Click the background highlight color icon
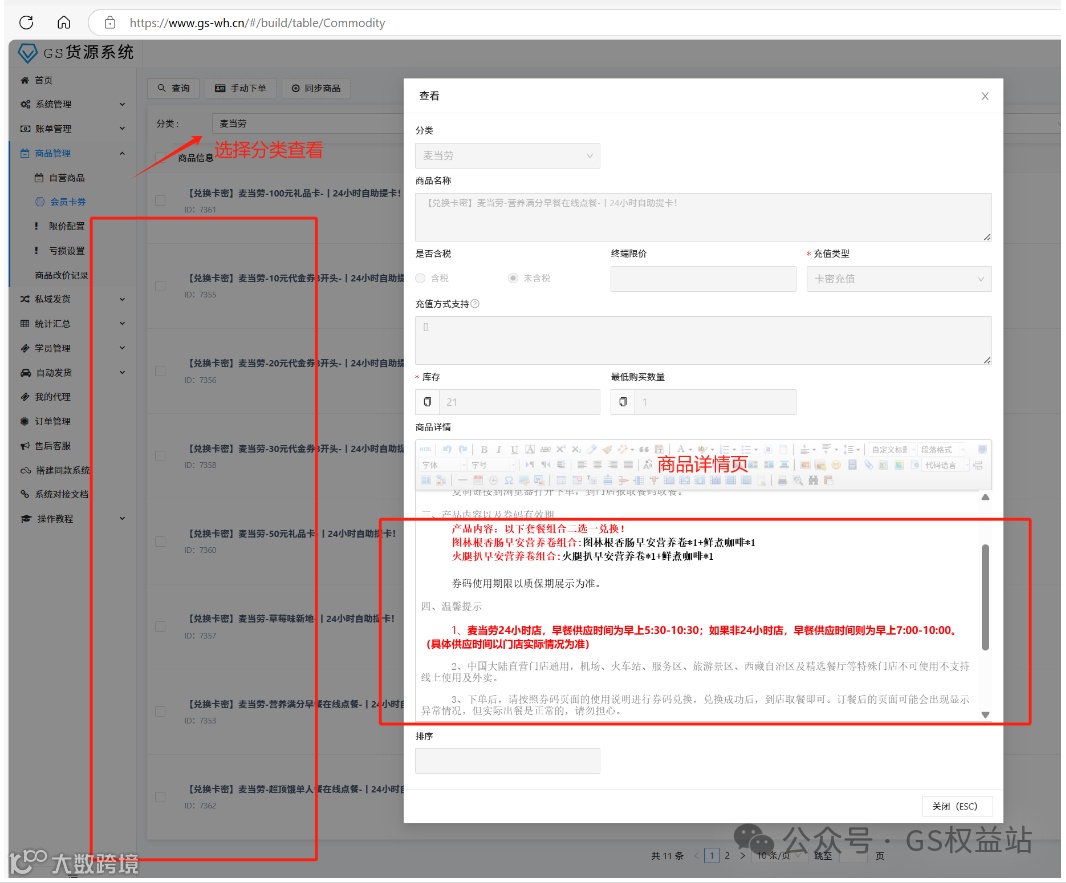The width and height of the screenshot is (1066, 883). point(702,449)
